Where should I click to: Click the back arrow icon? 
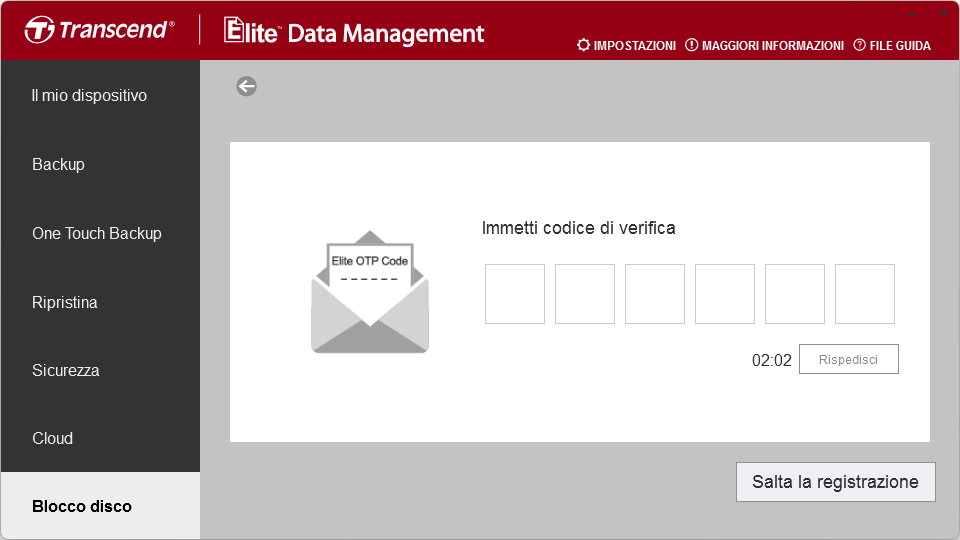[247, 86]
